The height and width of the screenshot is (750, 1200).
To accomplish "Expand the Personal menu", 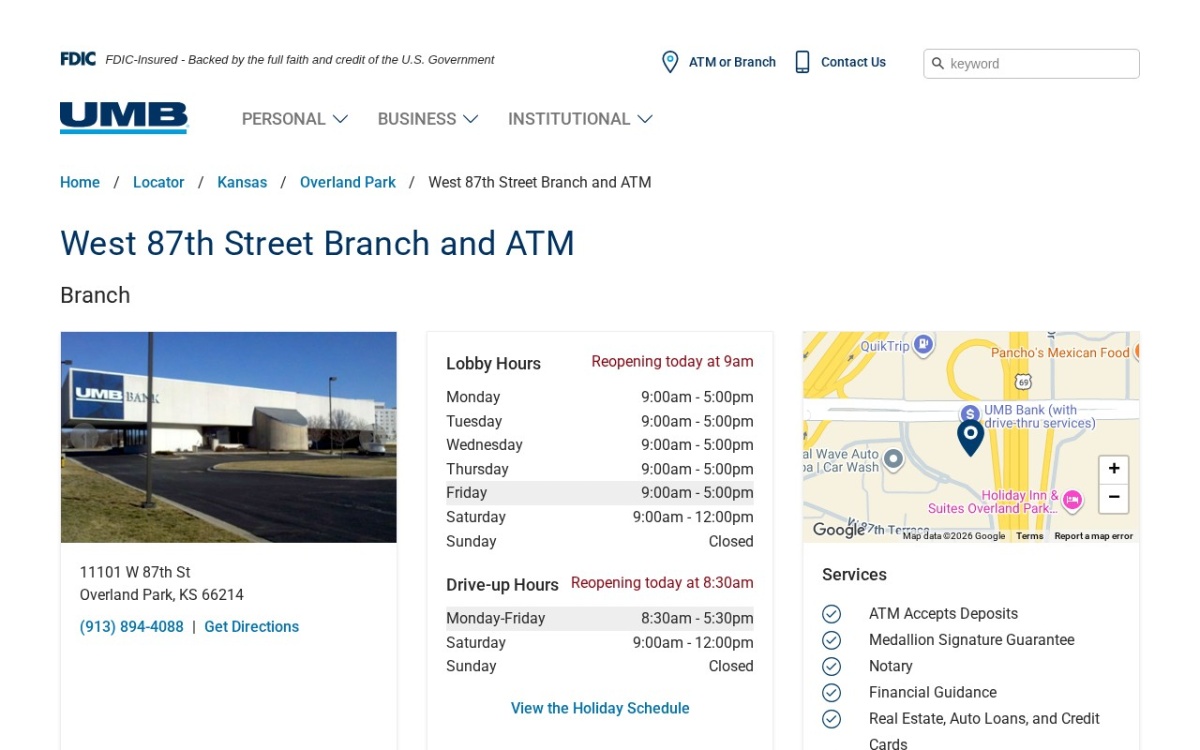I will (x=295, y=119).
